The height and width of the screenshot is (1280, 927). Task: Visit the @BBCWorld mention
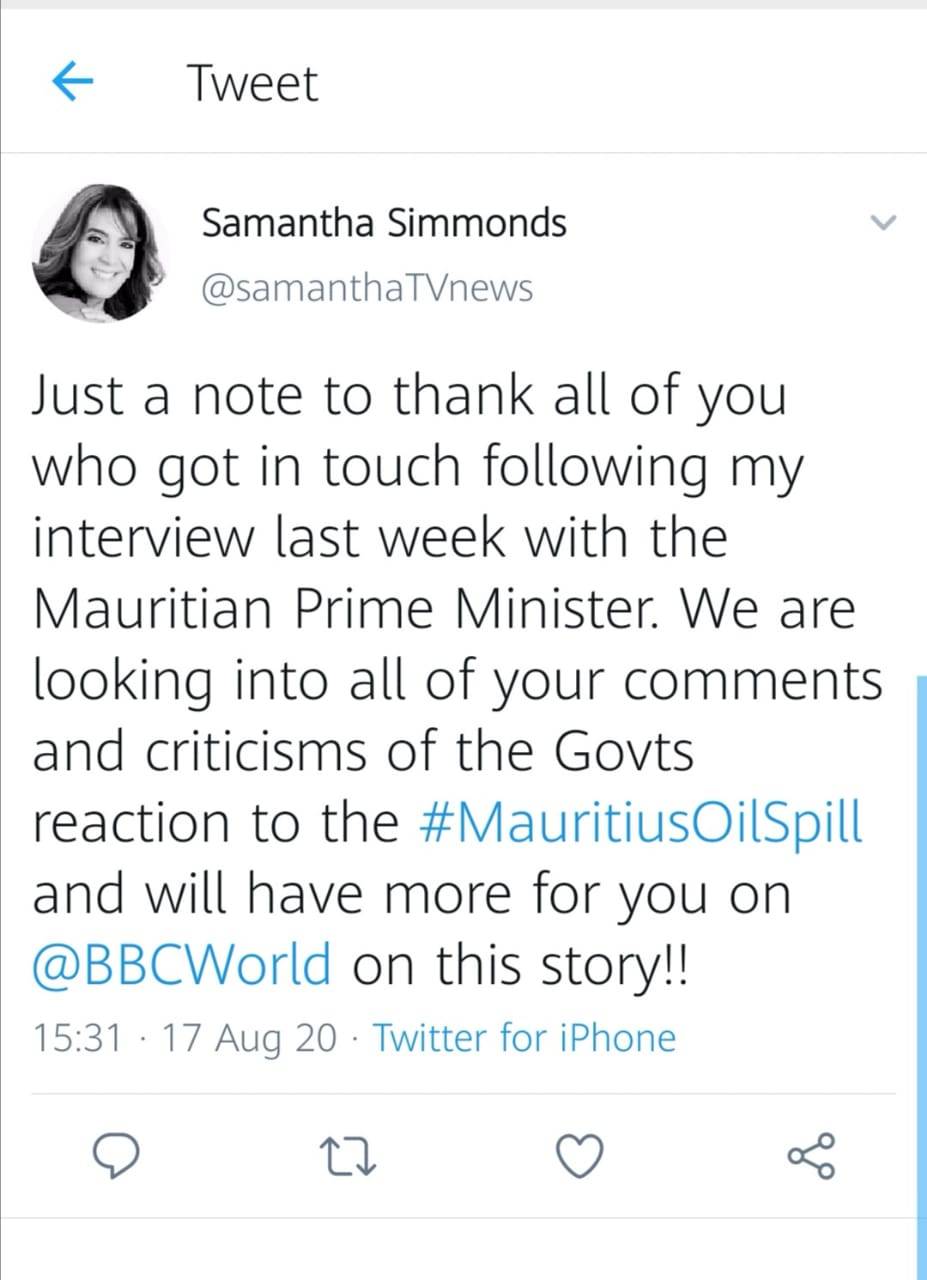182,965
